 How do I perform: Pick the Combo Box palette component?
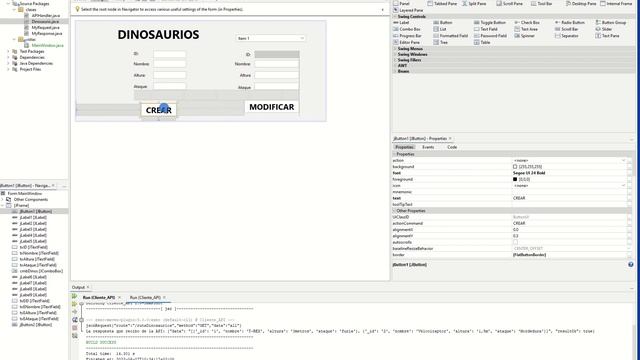click(x=407, y=29)
